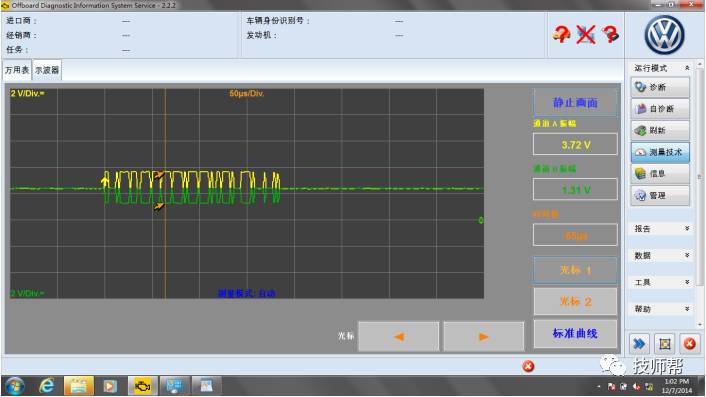Image resolution: width=706 pixels, height=397 pixels.
Task: Click the red exit icon bottom right
Action: coord(689,344)
